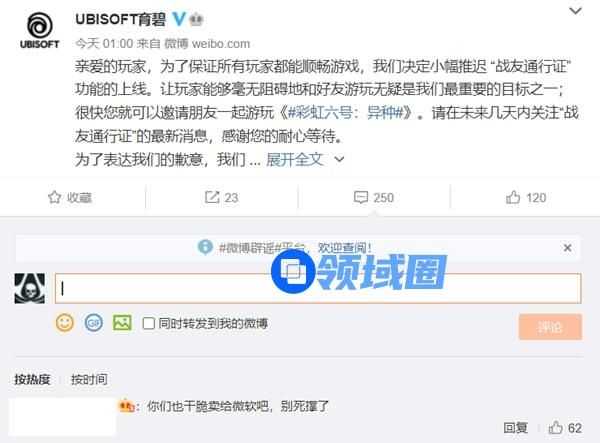Click the orange 评论 submit button
The width and height of the screenshot is (600, 443).
coord(550,327)
